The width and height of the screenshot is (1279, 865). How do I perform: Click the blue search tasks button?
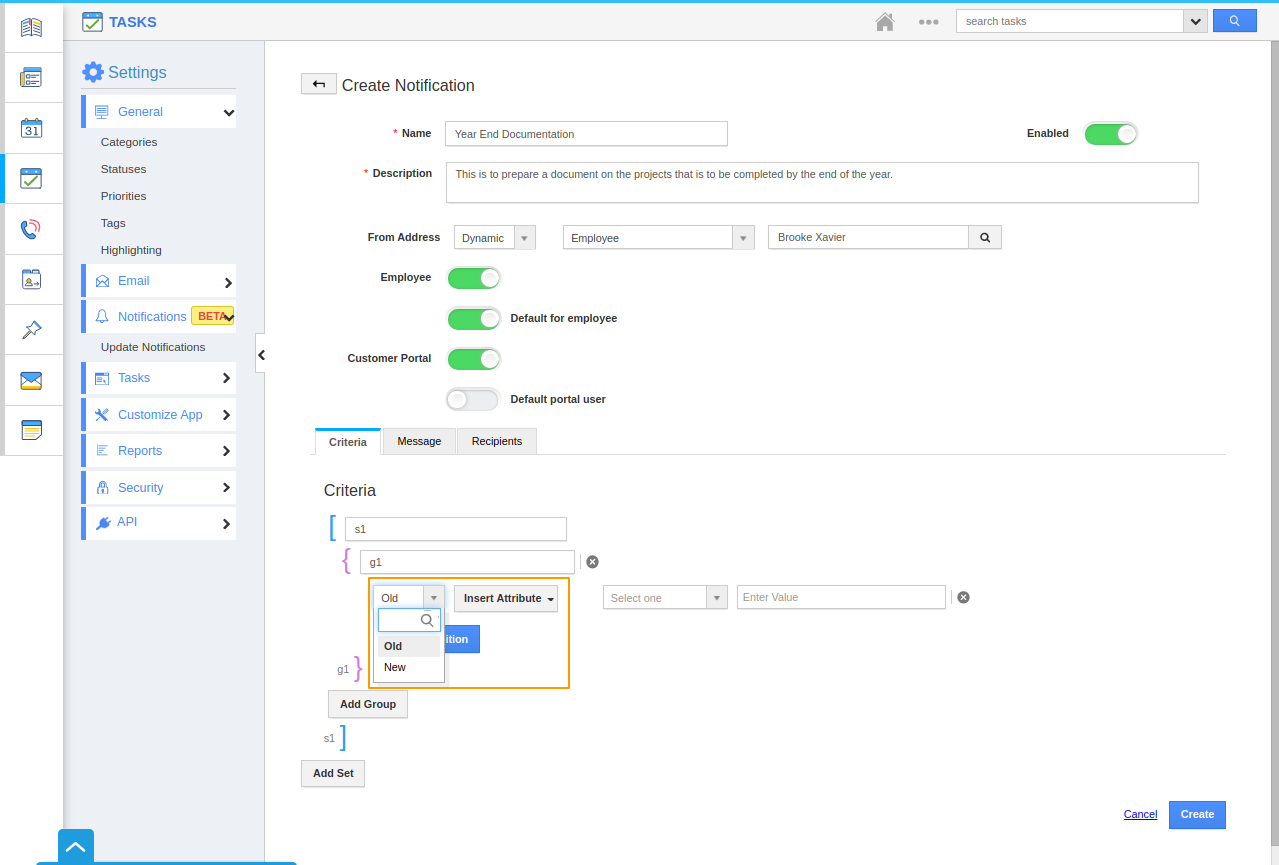tap(1234, 21)
